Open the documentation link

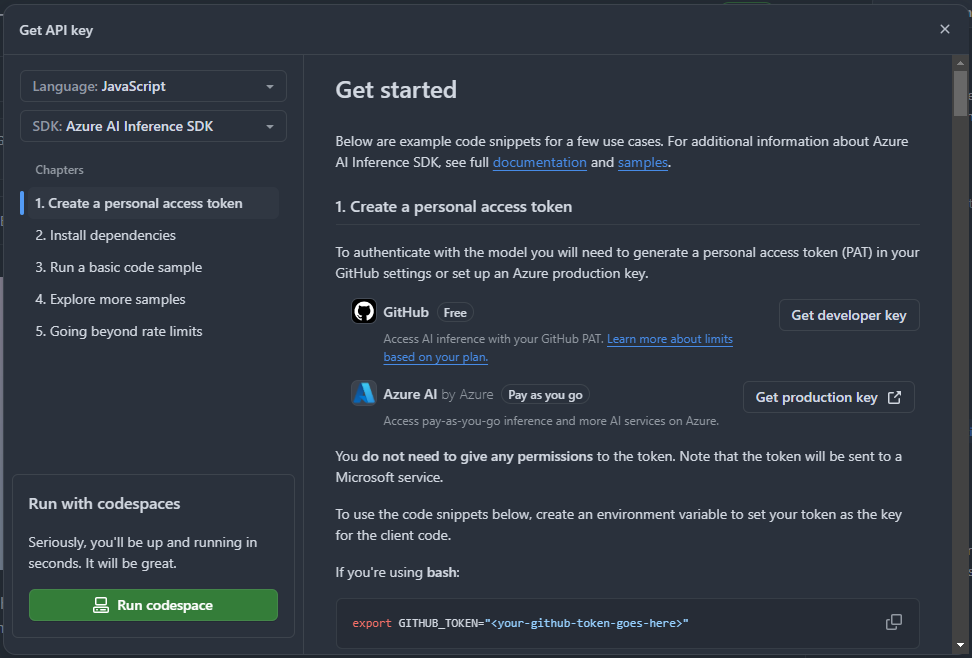click(539, 162)
